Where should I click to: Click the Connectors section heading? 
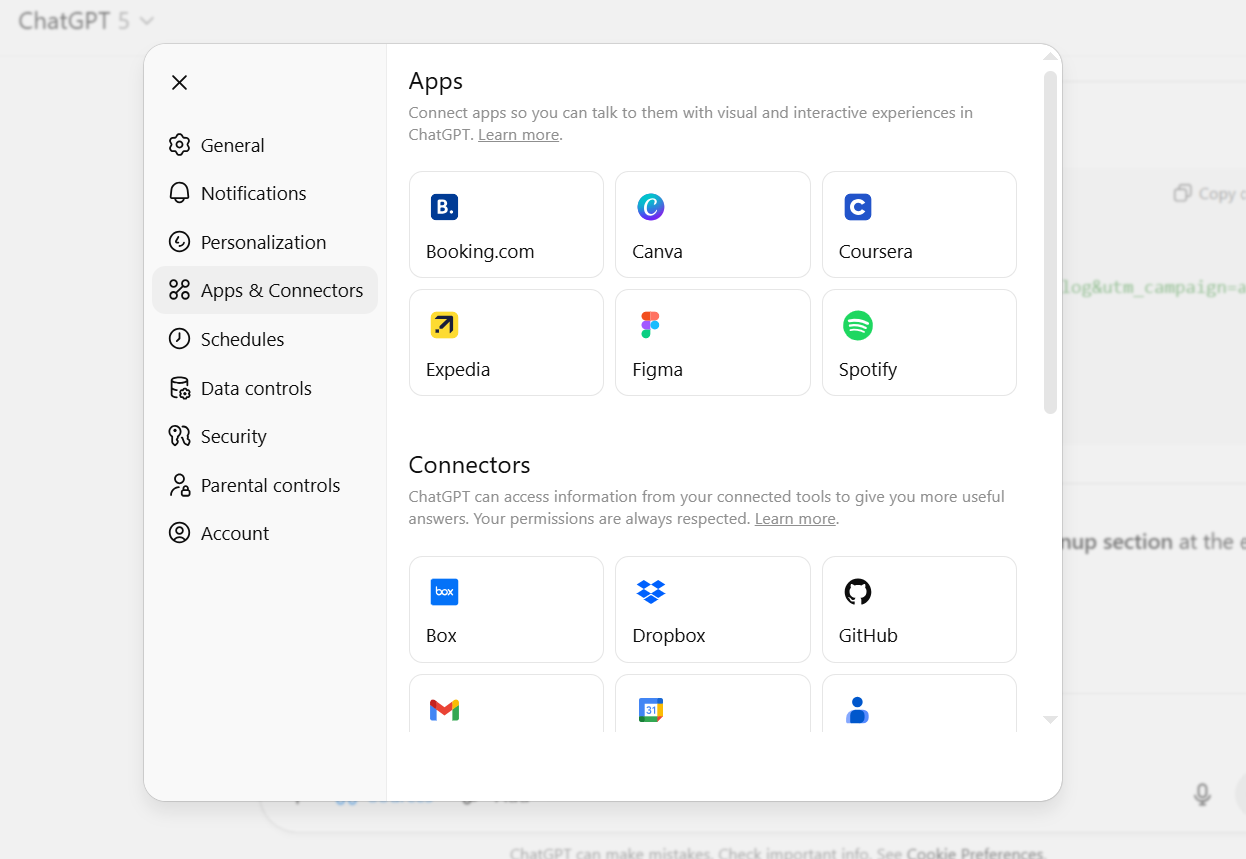click(469, 465)
